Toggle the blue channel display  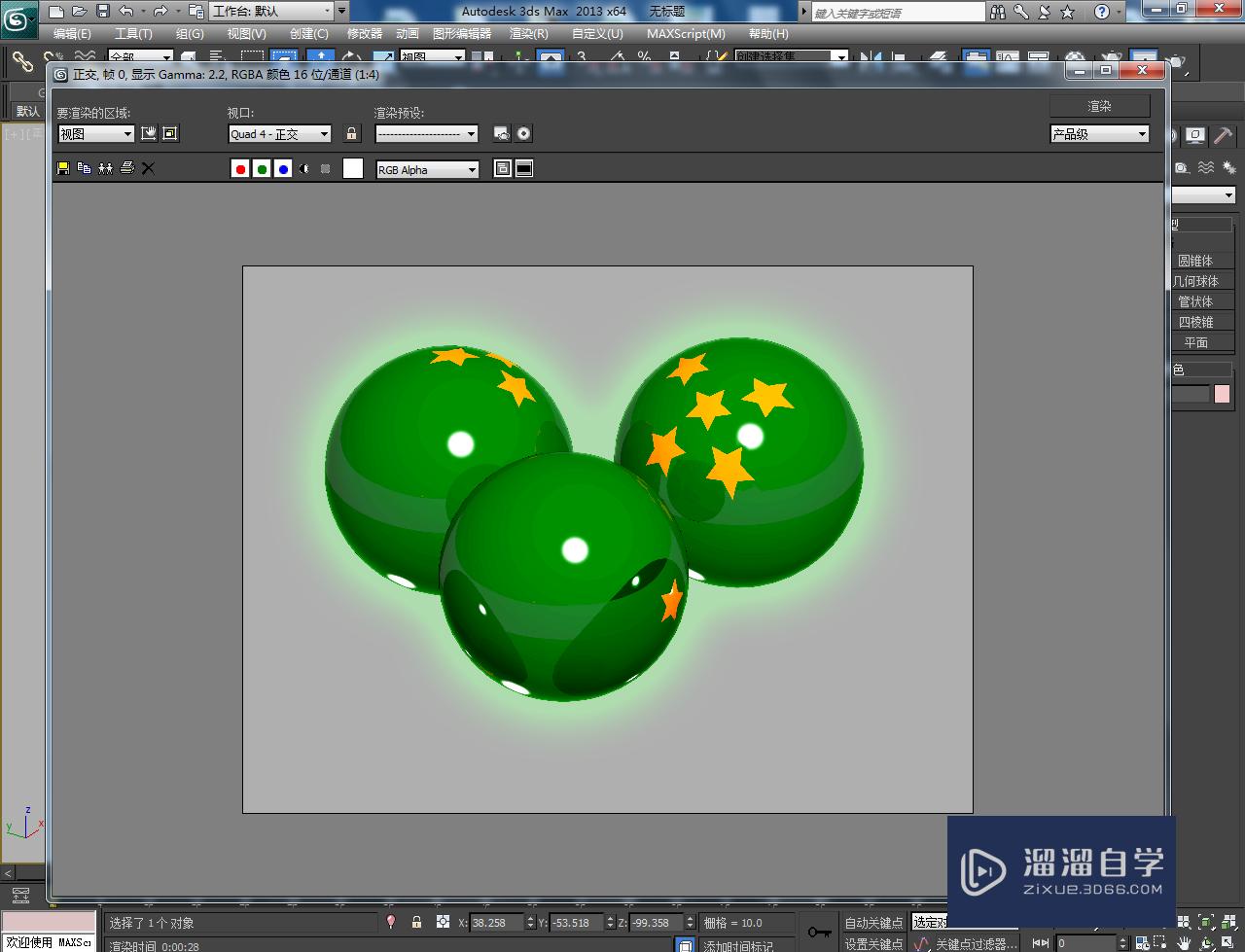click(283, 168)
